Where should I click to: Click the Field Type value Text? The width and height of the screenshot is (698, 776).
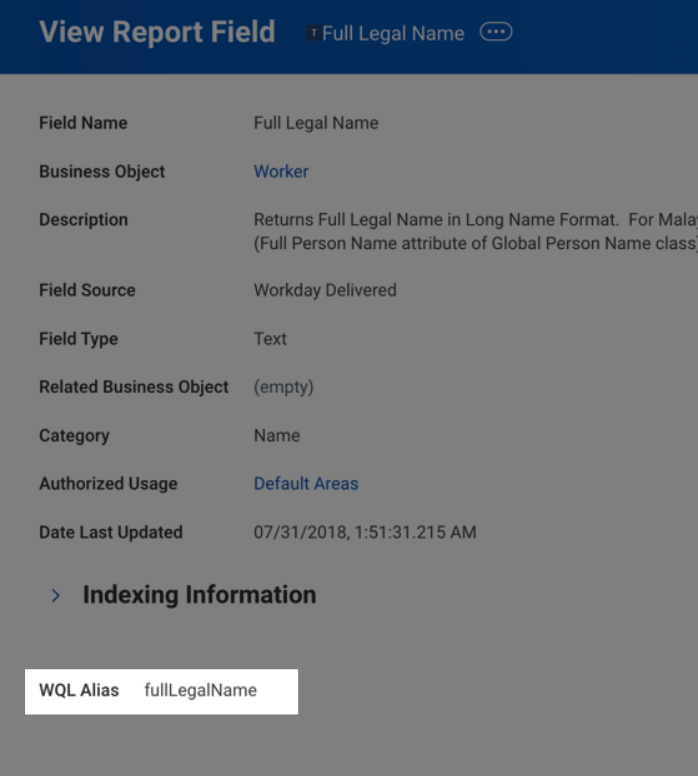coord(270,338)
